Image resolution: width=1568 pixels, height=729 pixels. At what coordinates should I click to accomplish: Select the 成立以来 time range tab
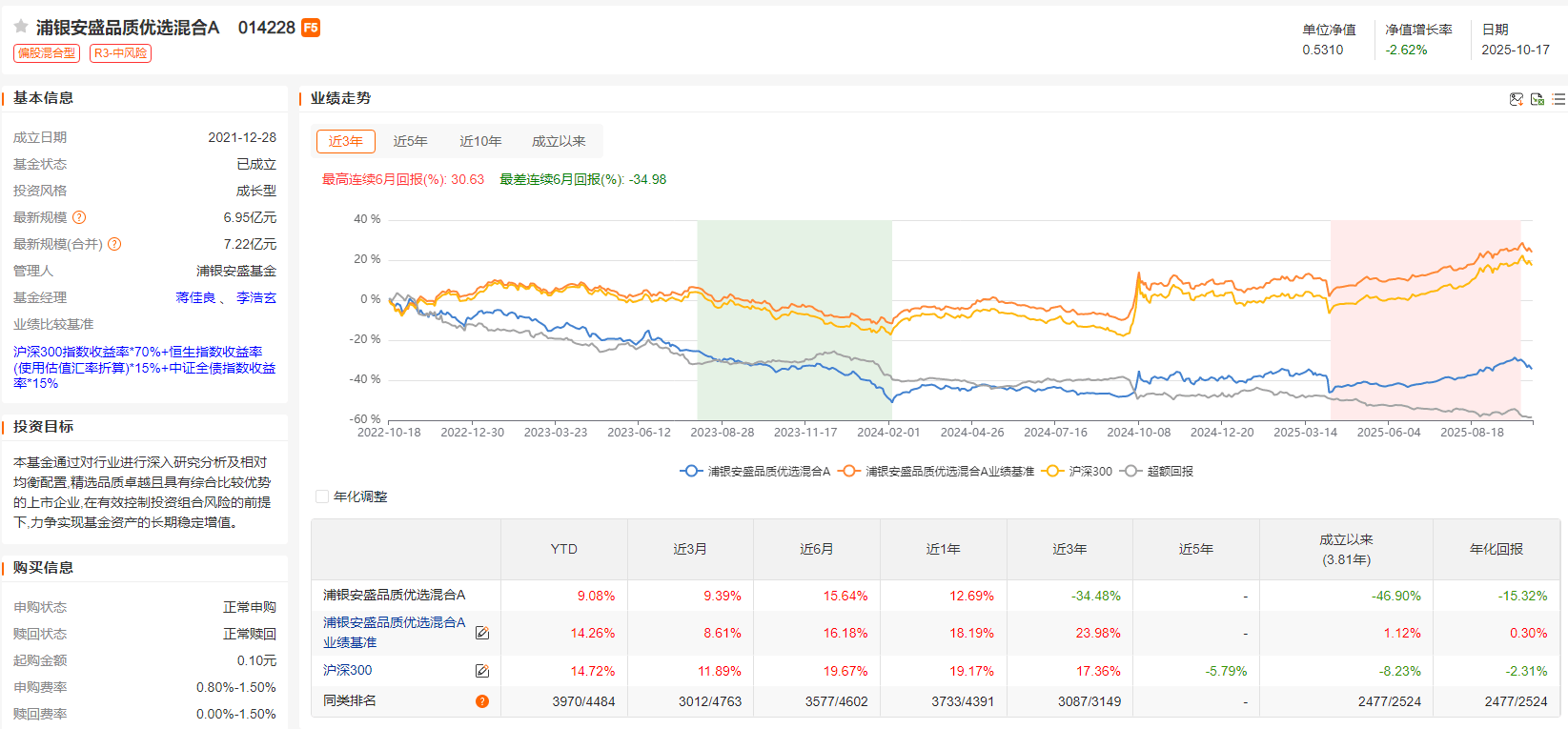[559, 141]
